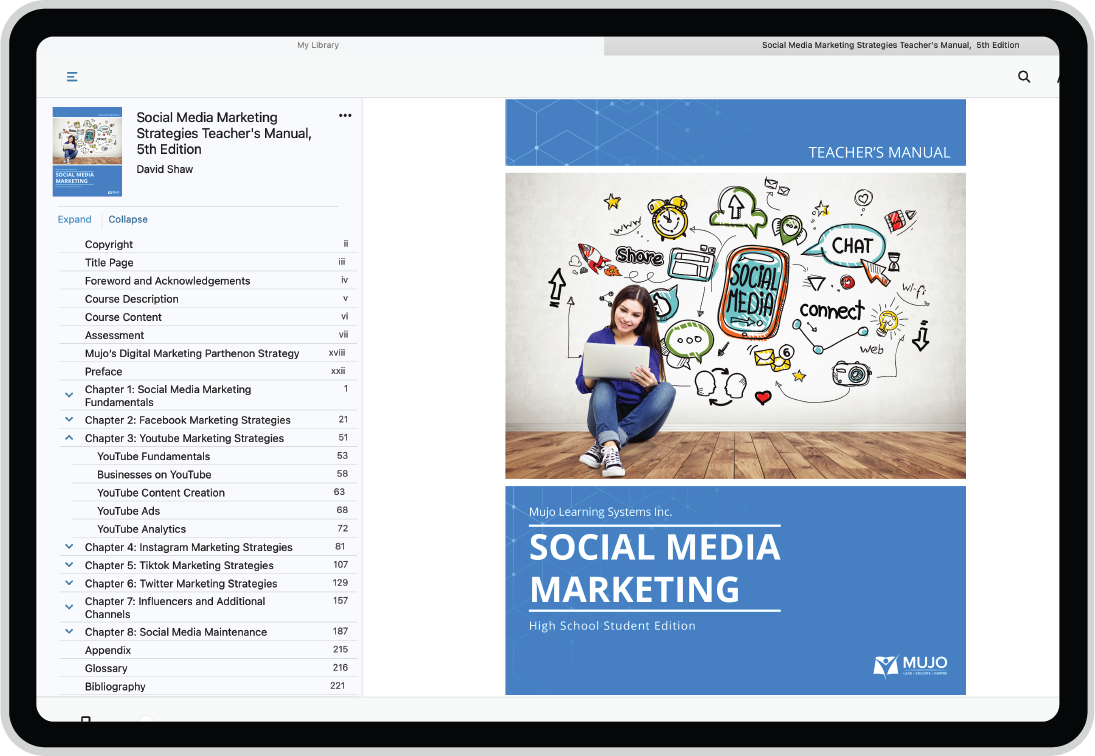Expand Chapter 4 Instagram chevron

click(69, 547)
